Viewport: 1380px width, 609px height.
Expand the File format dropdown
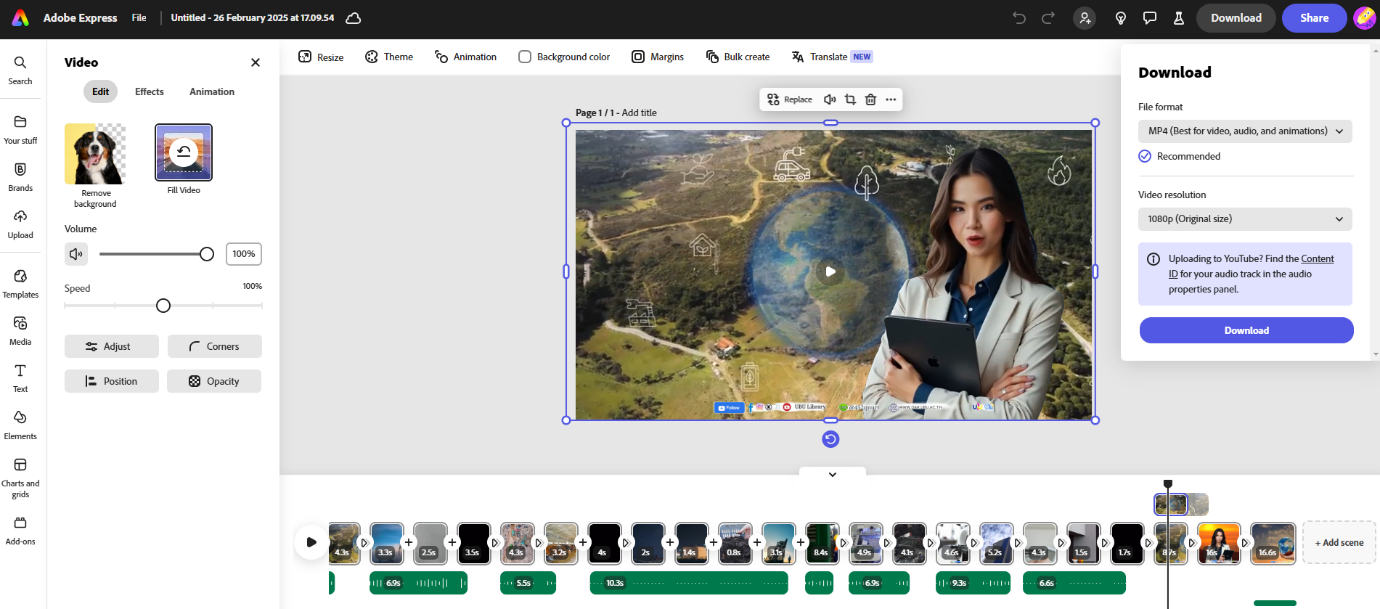[x=1244, y=131]
